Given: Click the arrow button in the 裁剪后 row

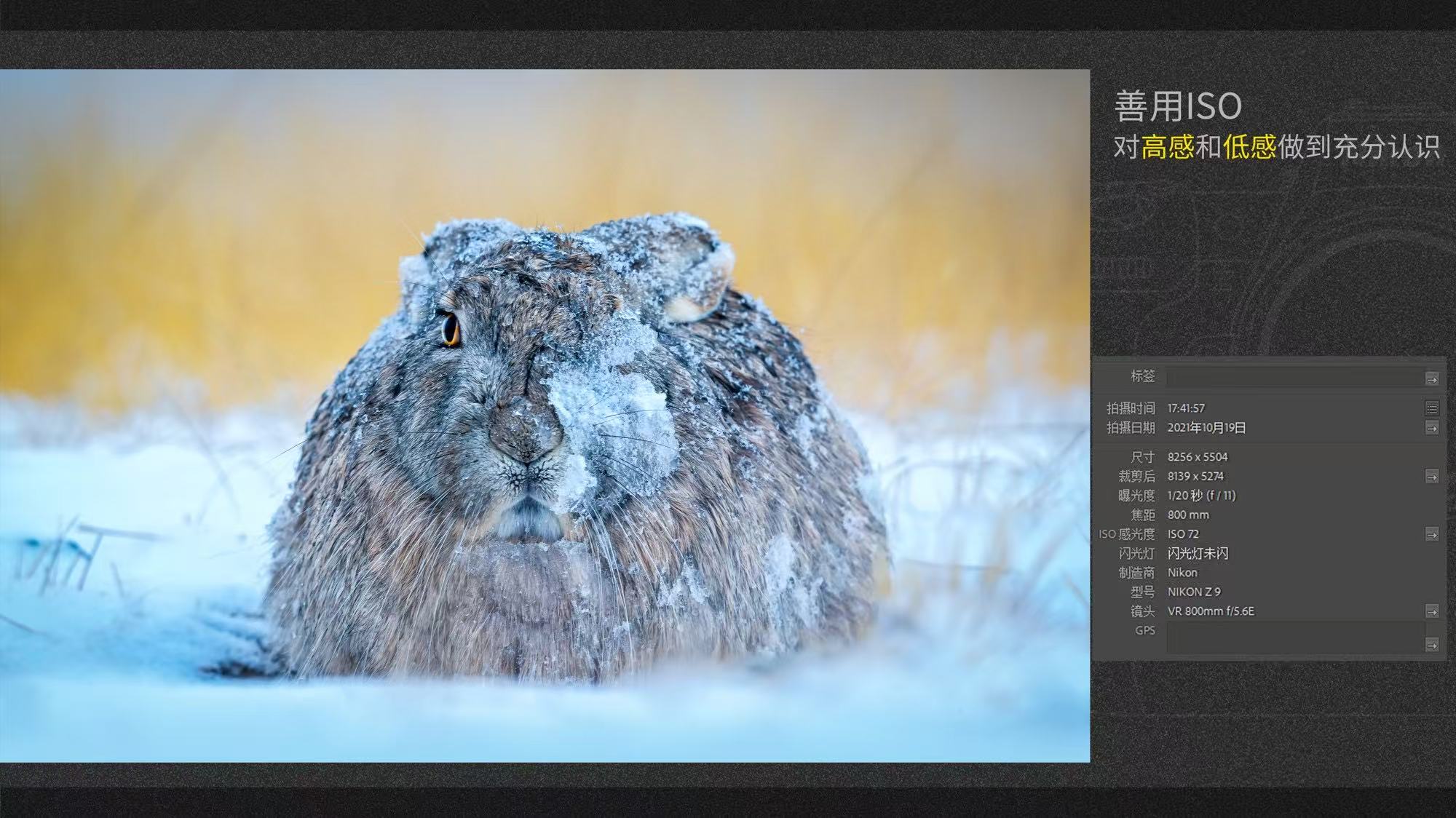Looking at the screenshot, I should (x=1431, y=477).
